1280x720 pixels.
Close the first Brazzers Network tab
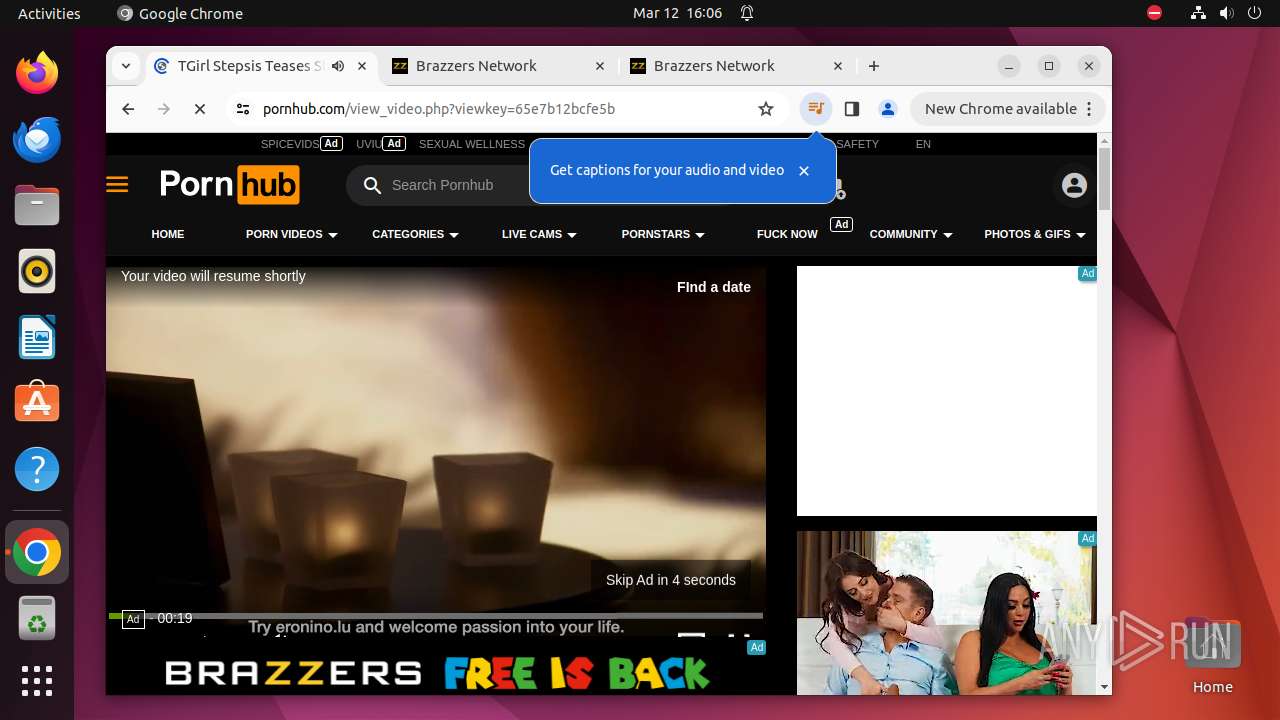pyautogui.click(x=600, y=66)
